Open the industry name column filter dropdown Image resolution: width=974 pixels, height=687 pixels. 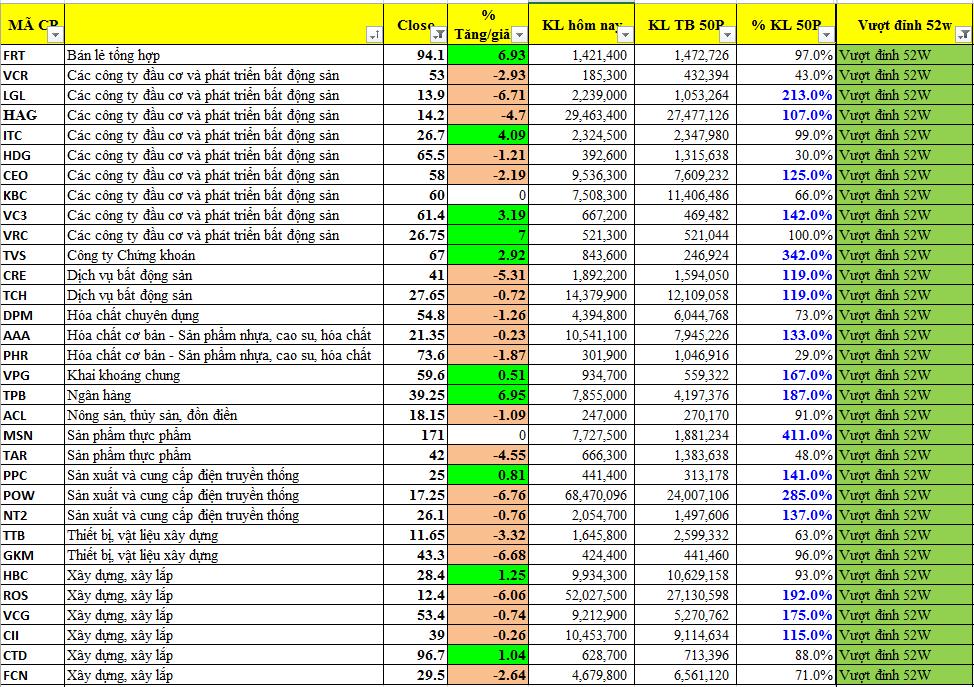click(374, 35)
